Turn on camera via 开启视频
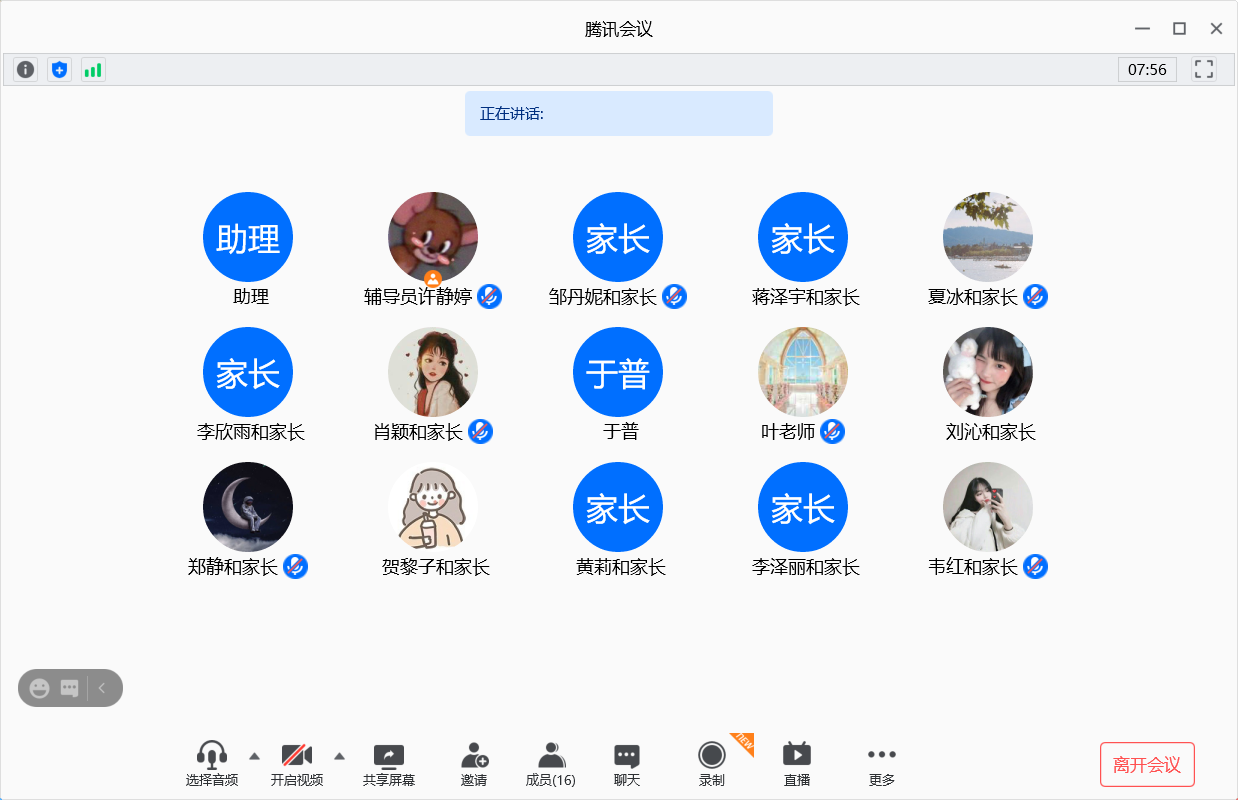The width and height of the screenshot is (1238, 800). pos(297,764)
